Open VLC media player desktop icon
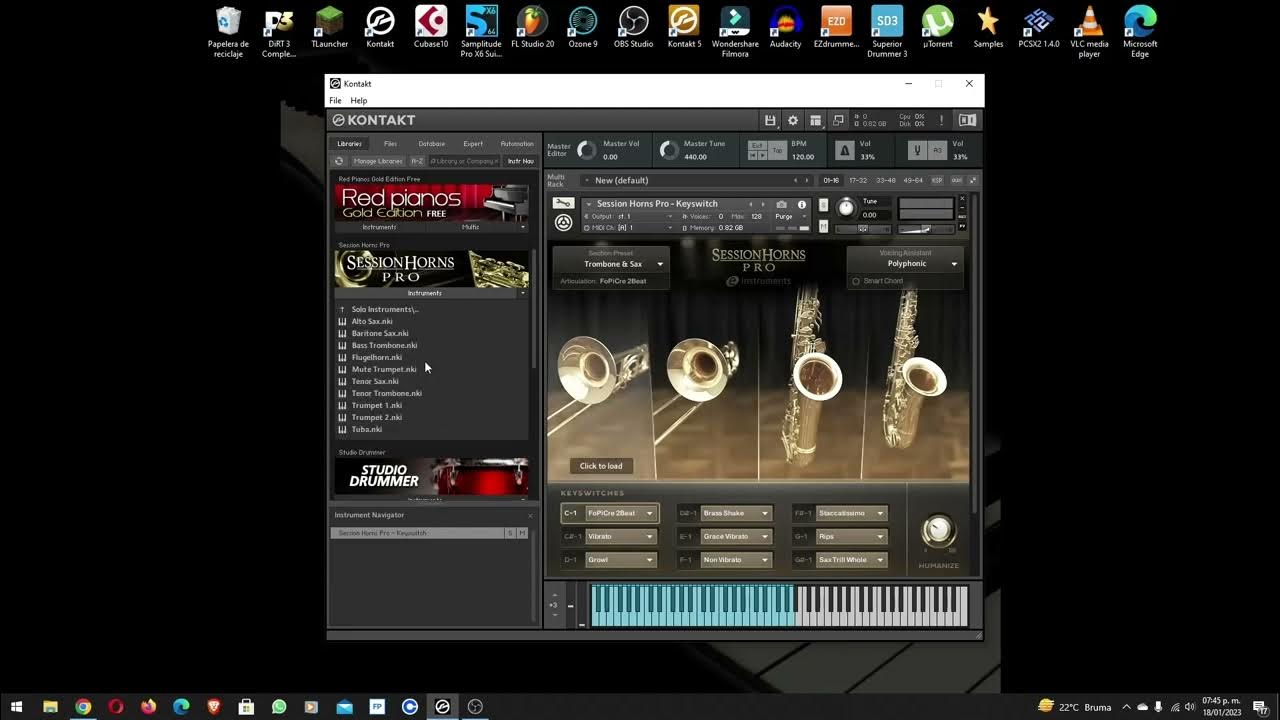The height and width of the screenshot is (720, 1280). tap(1089, 32)
